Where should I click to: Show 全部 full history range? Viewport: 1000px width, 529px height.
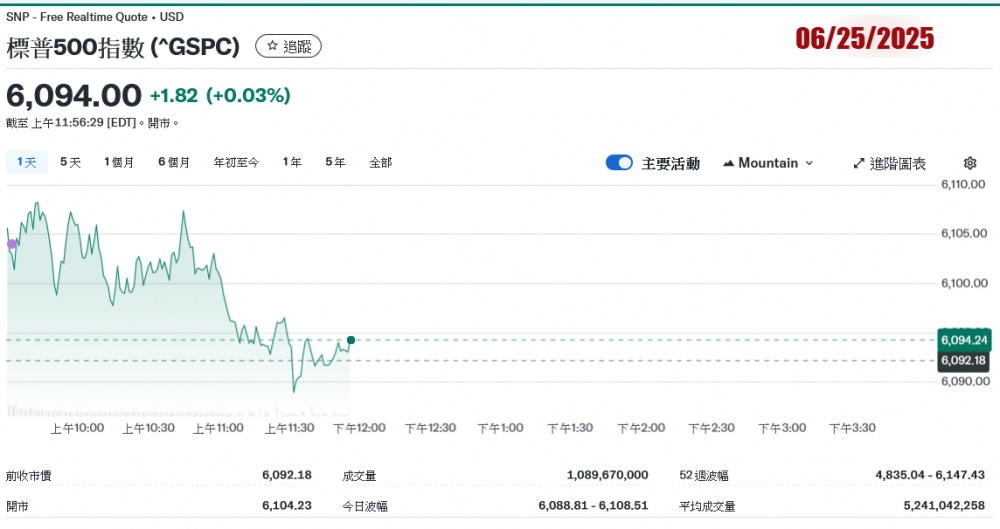tap(380, 162)
